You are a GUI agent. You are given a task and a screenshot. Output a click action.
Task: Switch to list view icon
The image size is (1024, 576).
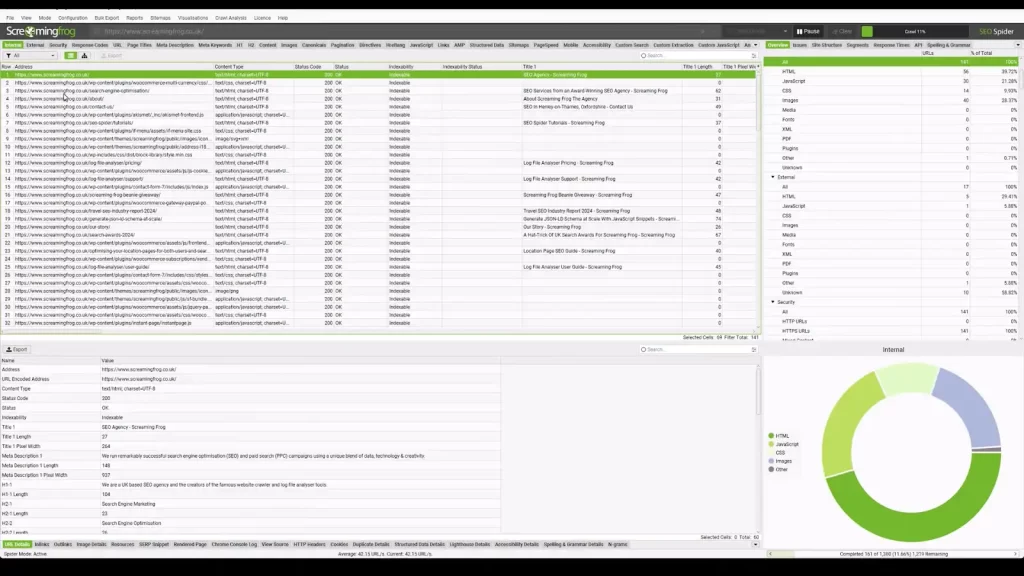(x=70, y=56)
